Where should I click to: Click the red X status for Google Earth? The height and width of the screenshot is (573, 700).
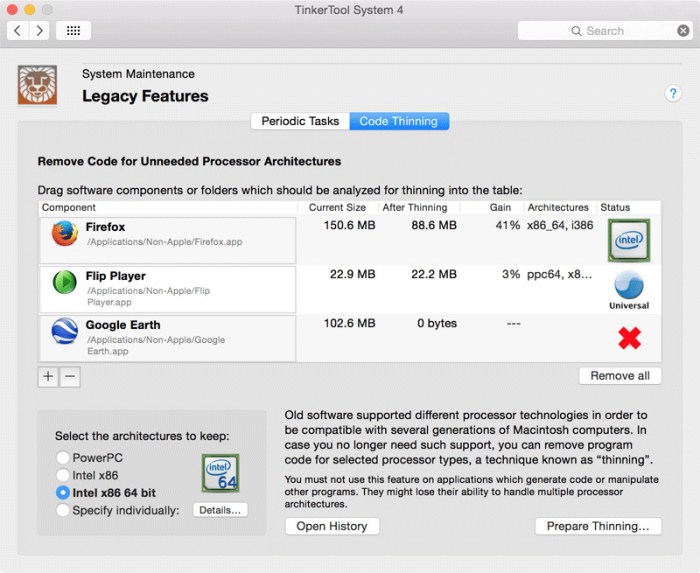(629, 338)
